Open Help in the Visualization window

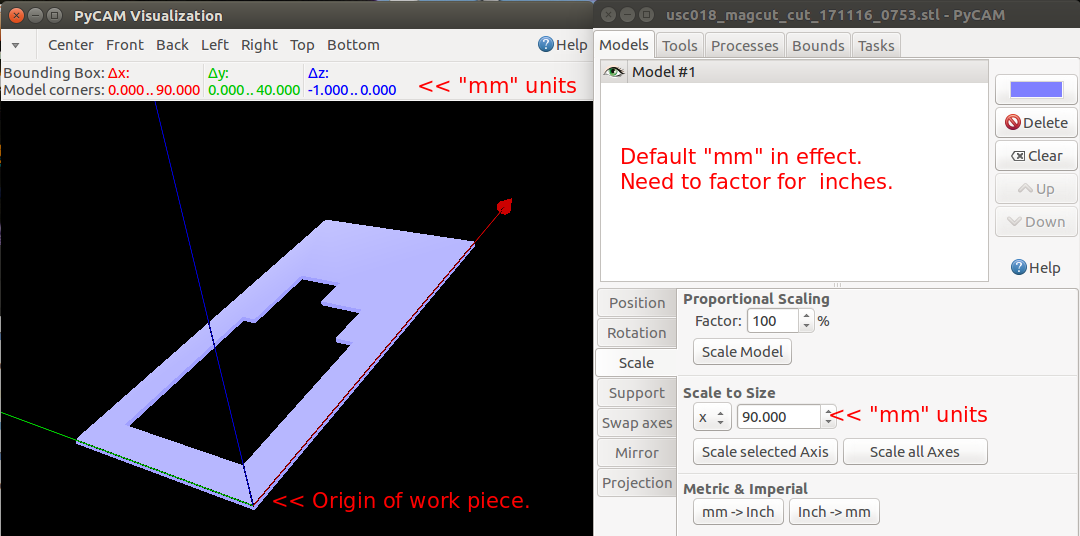click(562, 45)
